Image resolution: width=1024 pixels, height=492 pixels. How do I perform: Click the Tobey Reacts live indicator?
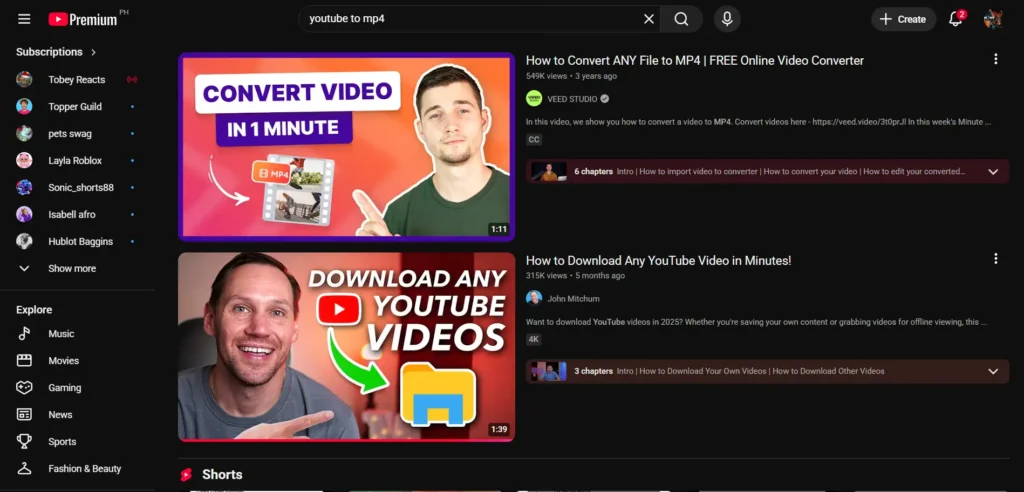tap(132, 80)
